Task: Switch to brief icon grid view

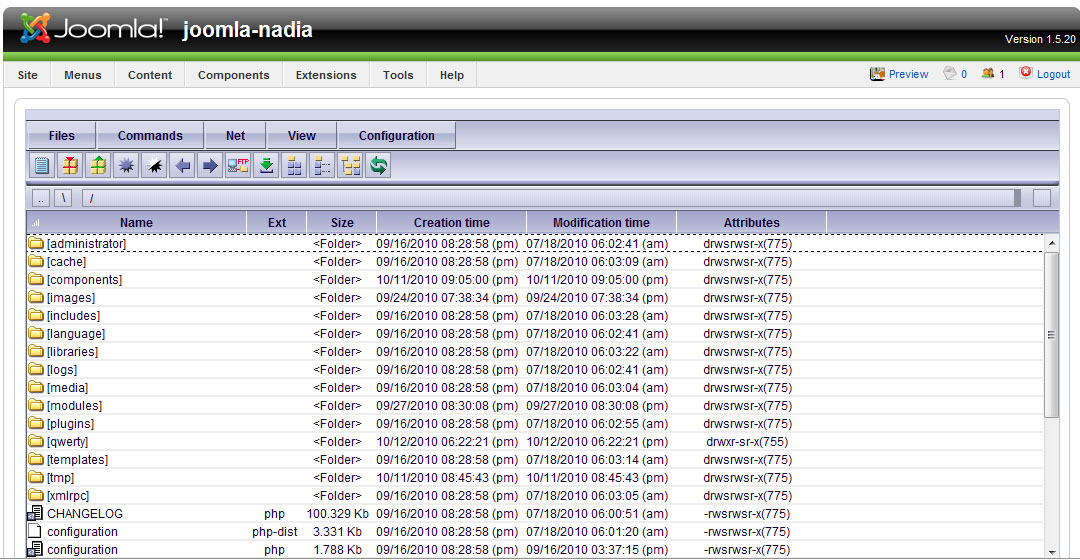Action: 294,166
